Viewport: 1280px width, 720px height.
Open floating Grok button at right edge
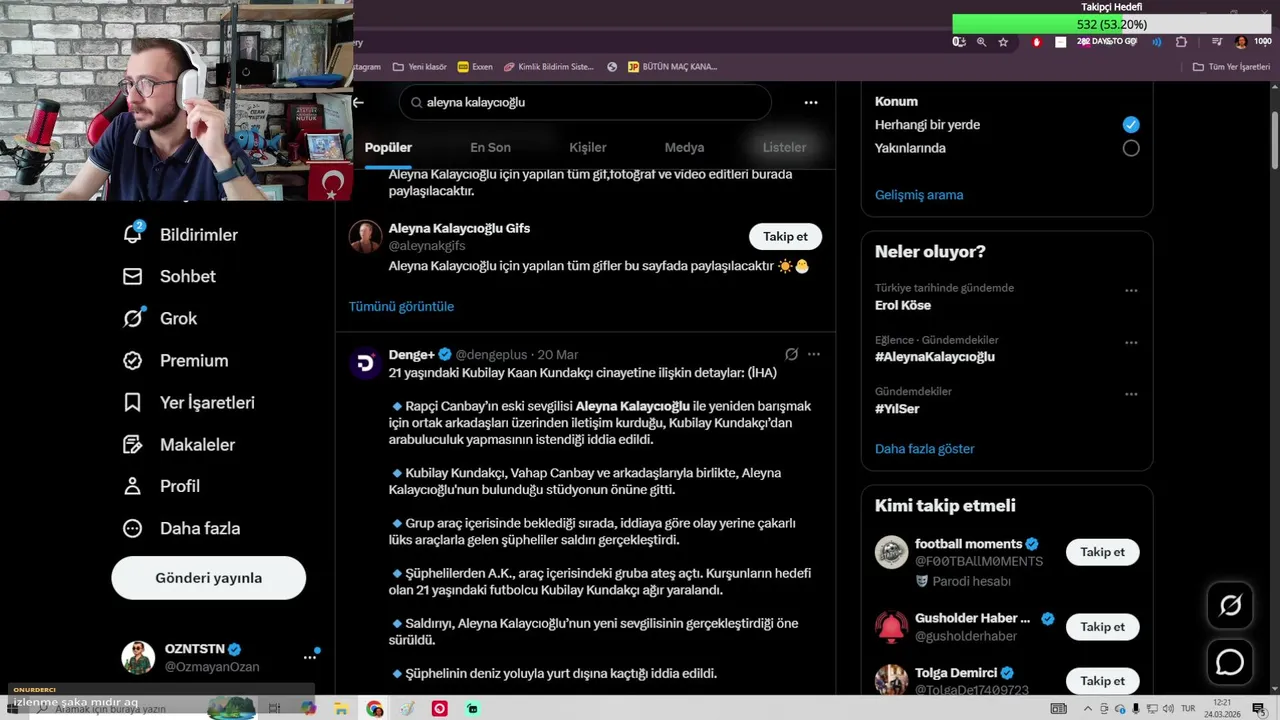(x=1230, y=605)
